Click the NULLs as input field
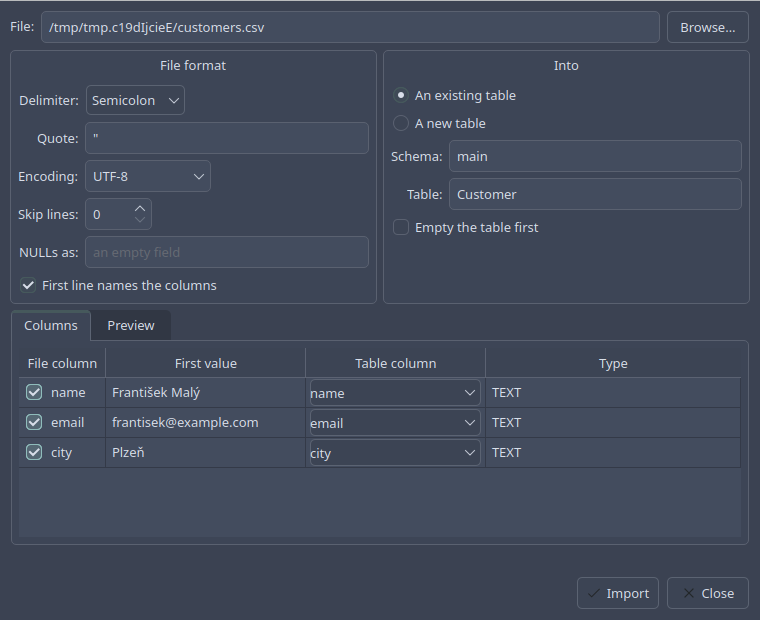 tap(227, 252)
